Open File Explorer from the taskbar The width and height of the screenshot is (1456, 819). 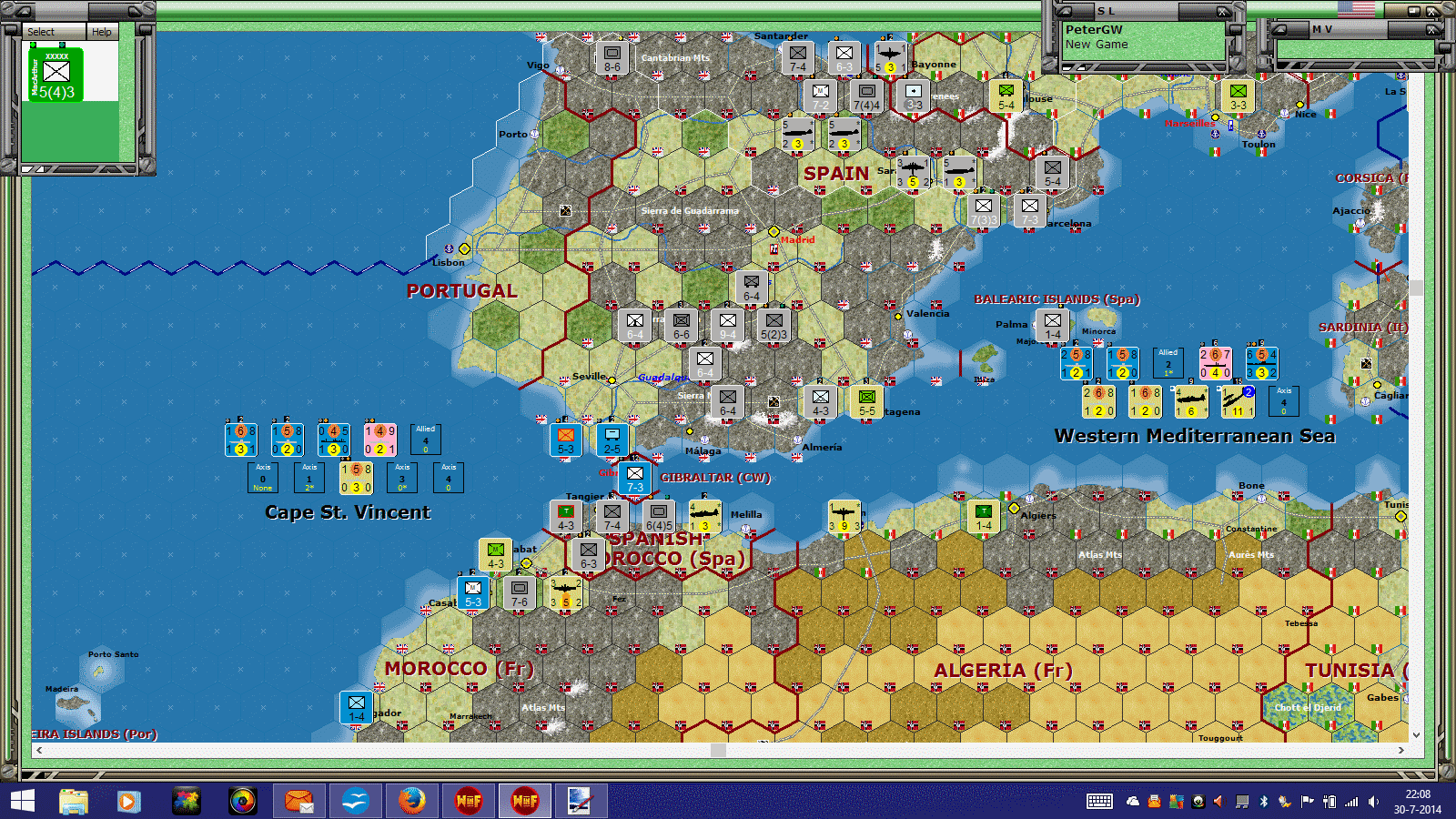point(73,801)
